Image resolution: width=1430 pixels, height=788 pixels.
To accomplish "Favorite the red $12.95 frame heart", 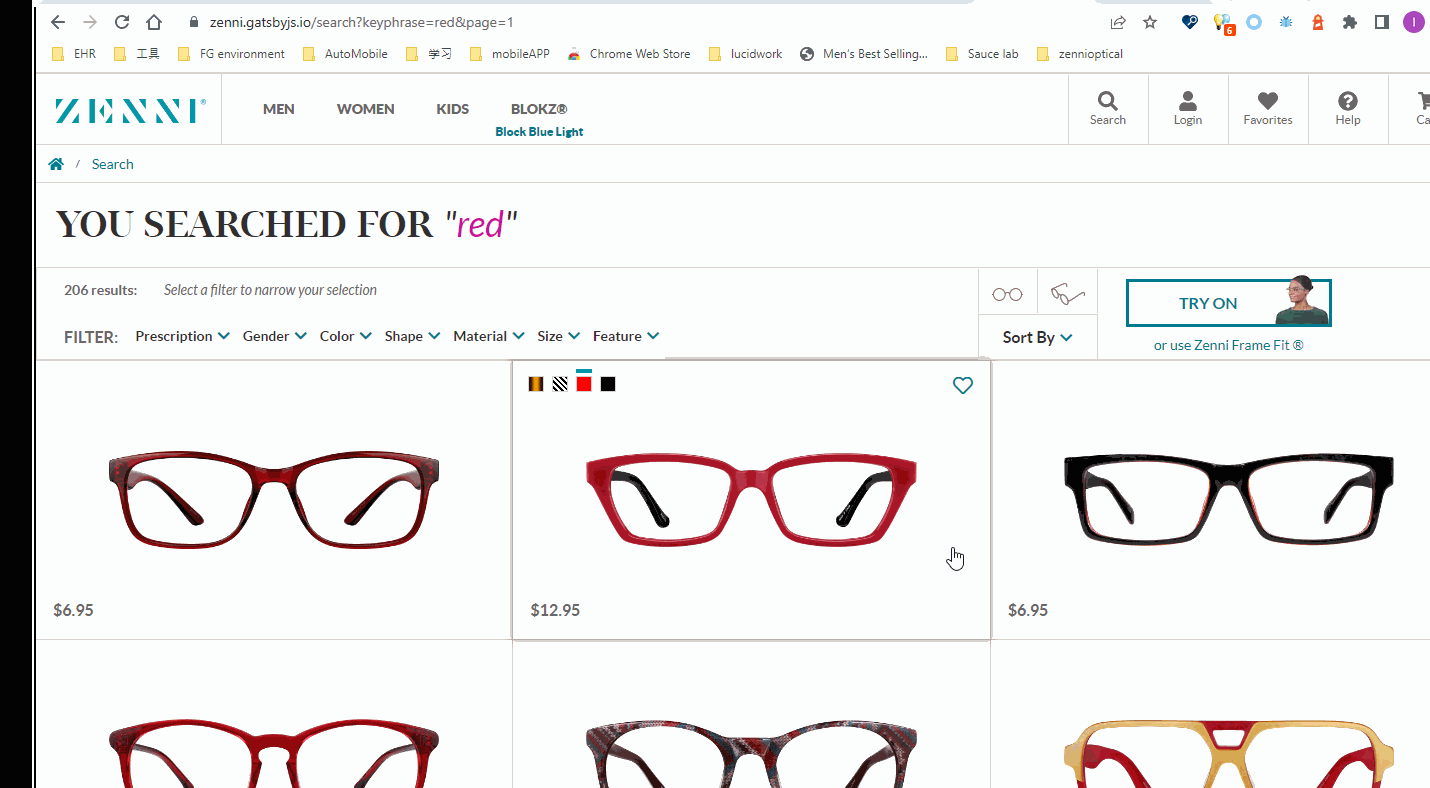I will point(962,385).
